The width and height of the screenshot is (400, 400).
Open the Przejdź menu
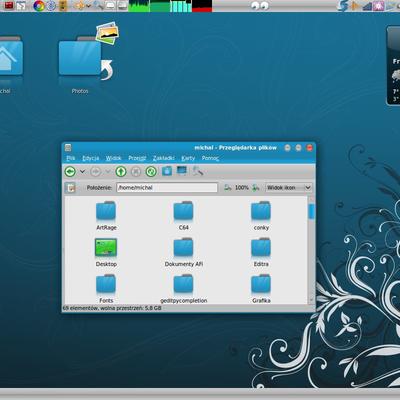137,158
